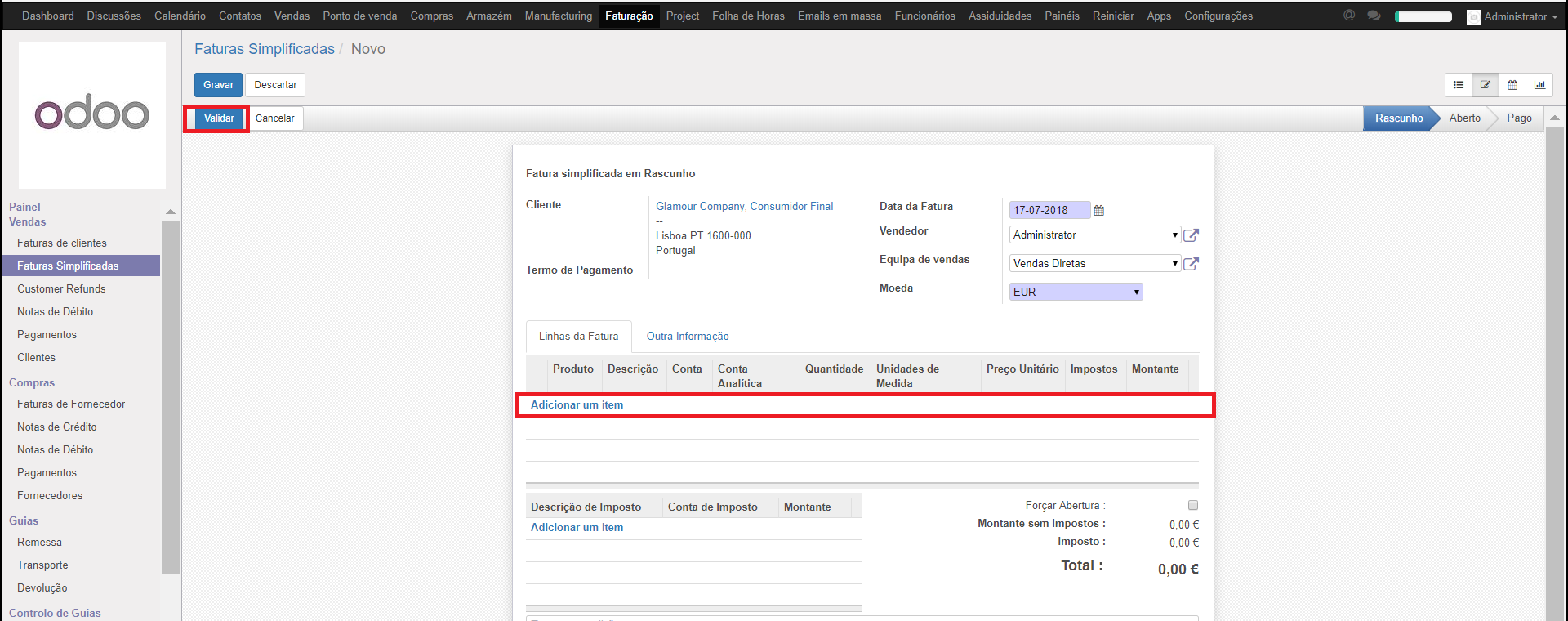Screen dimensions: 1568x621
Task: Open Faturas de clientes in sidebar
Action: pyautogui.click(x=62, y=243)
